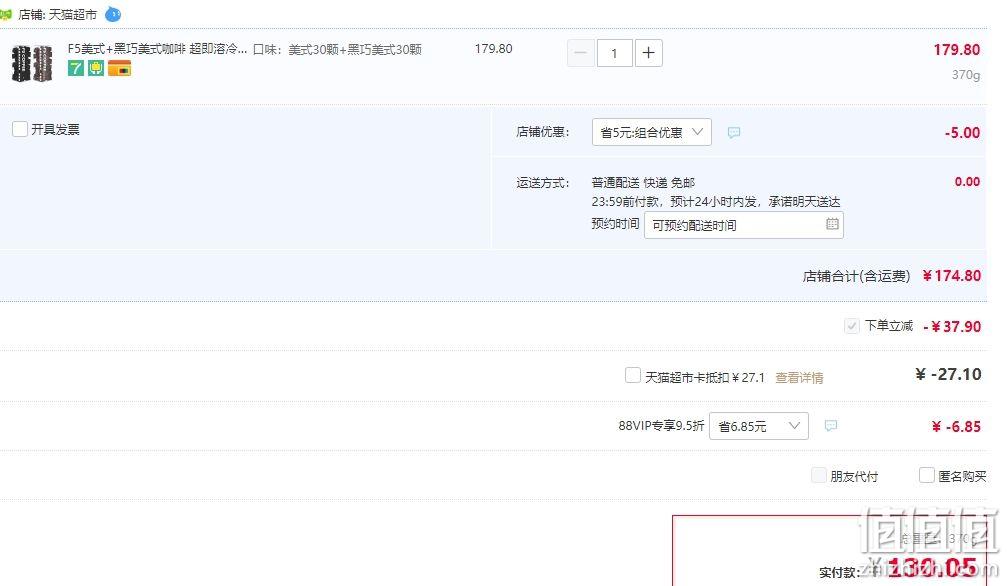Viewport: 1008px width, 586px height.
Task: Click the orange card payment badge icon
Action: point(120,68)
